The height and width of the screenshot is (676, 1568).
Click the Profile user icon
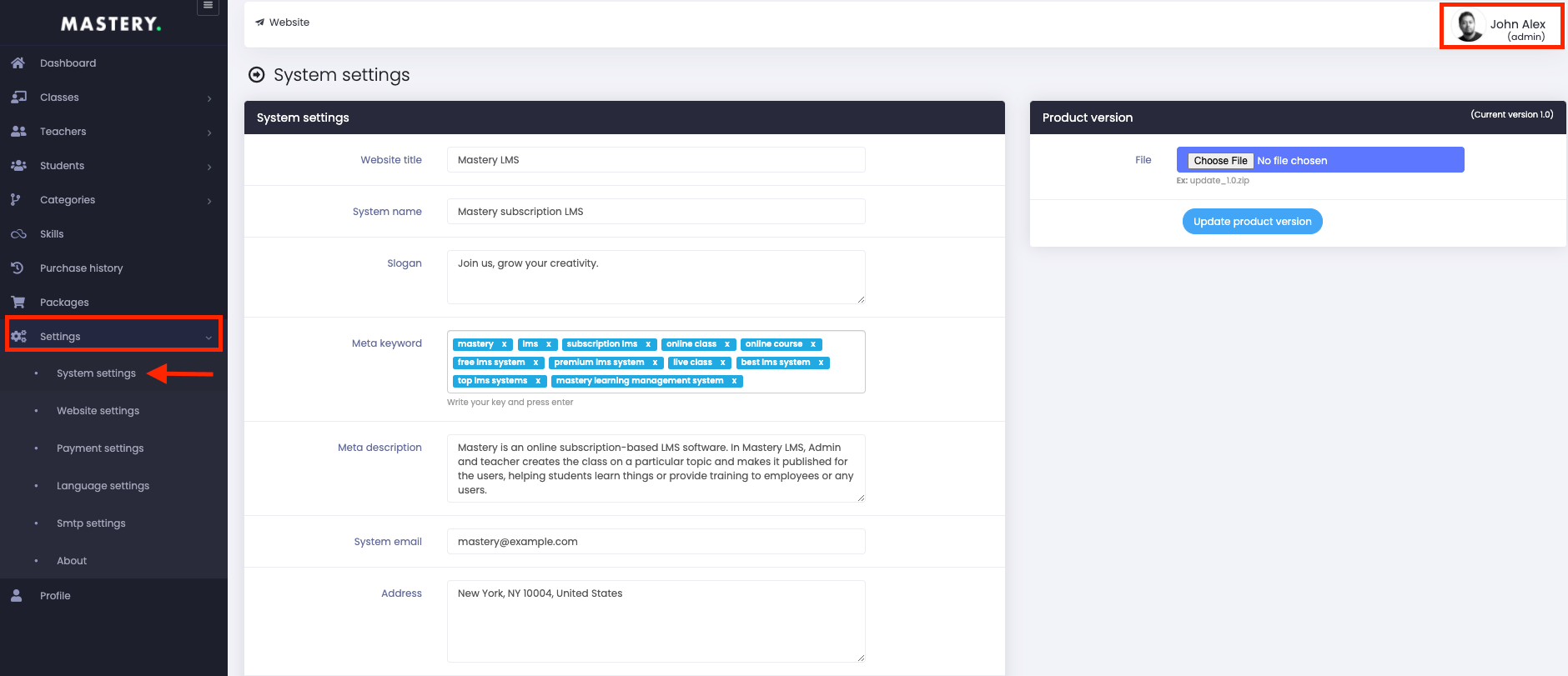click(16, 595)
